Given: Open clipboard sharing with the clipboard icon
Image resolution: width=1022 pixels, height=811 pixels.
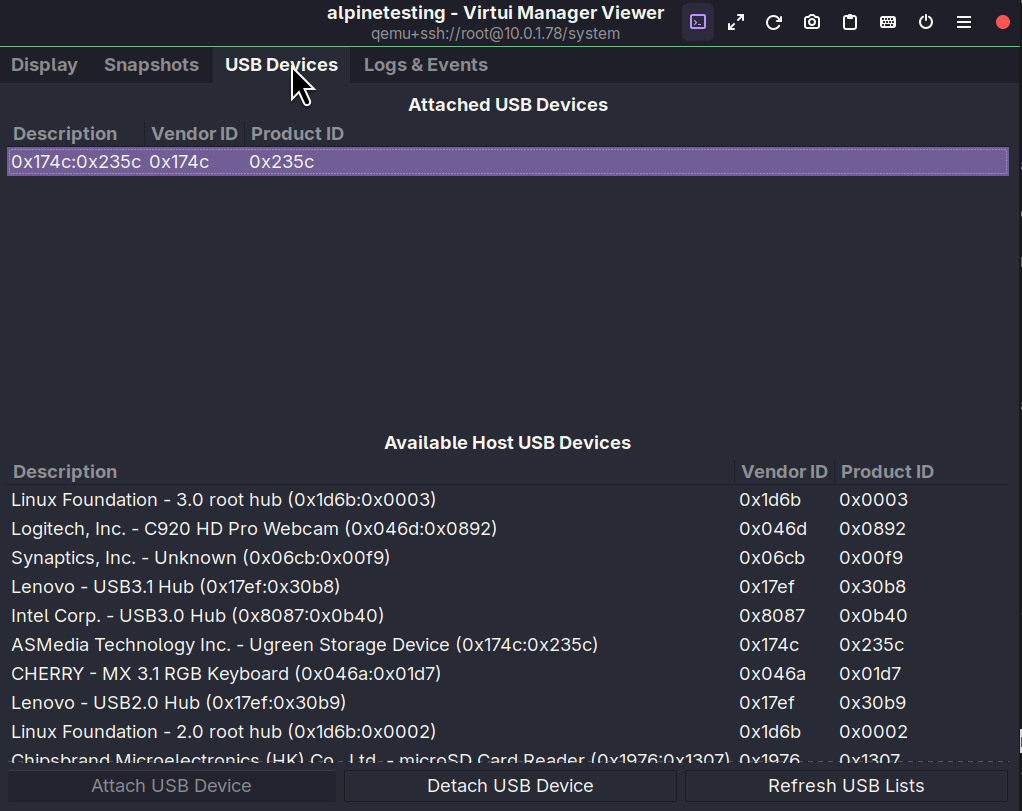Looking at the screenshot, I should click(x=849, y=21).
